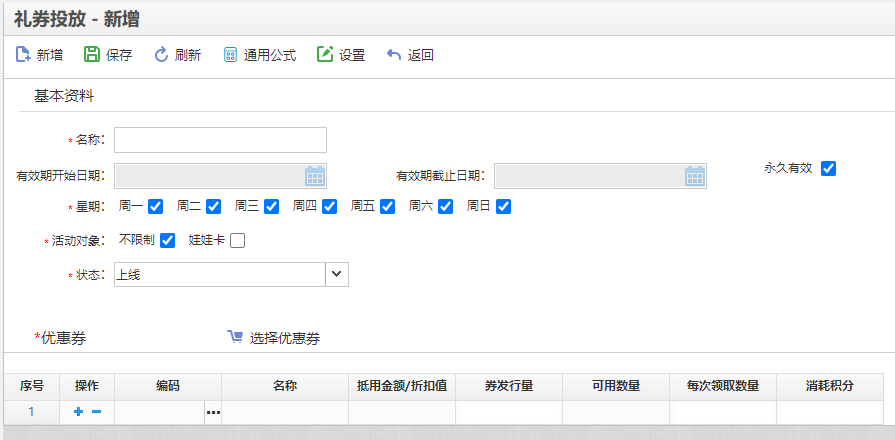The image size is (895, 440).
Task: Click the 刷新 refresh icon
Action: point(161,55)
